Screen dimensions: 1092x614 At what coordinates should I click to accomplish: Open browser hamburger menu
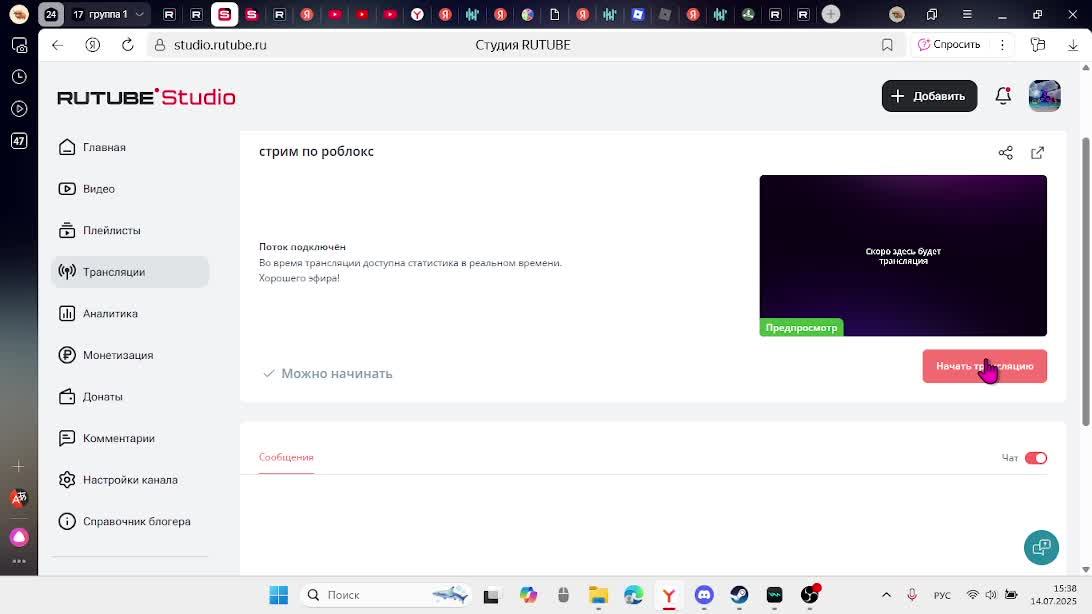click(x=967, y=14)
